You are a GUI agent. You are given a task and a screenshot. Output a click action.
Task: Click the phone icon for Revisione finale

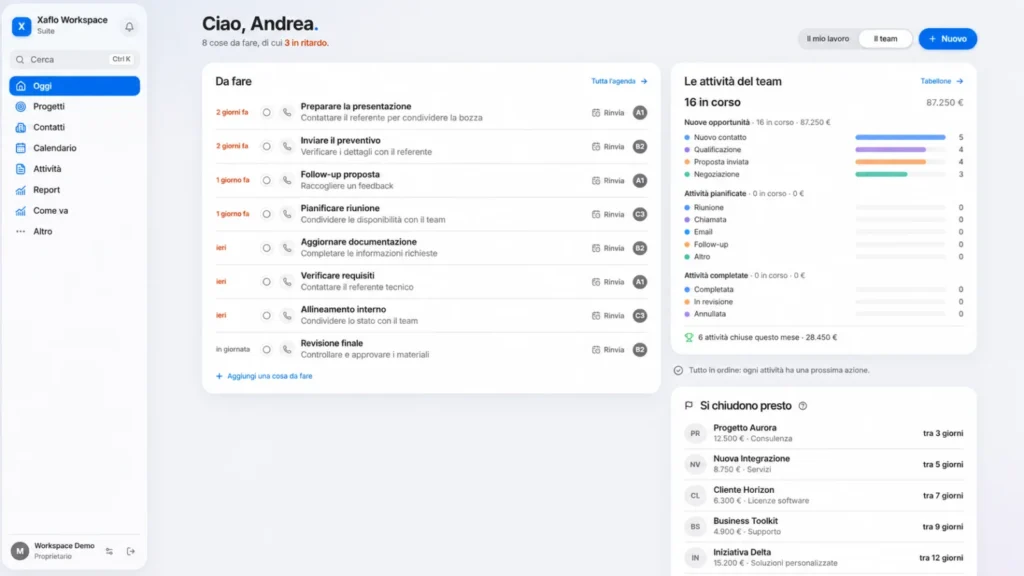pyautogui.click(x=287, y=349)
